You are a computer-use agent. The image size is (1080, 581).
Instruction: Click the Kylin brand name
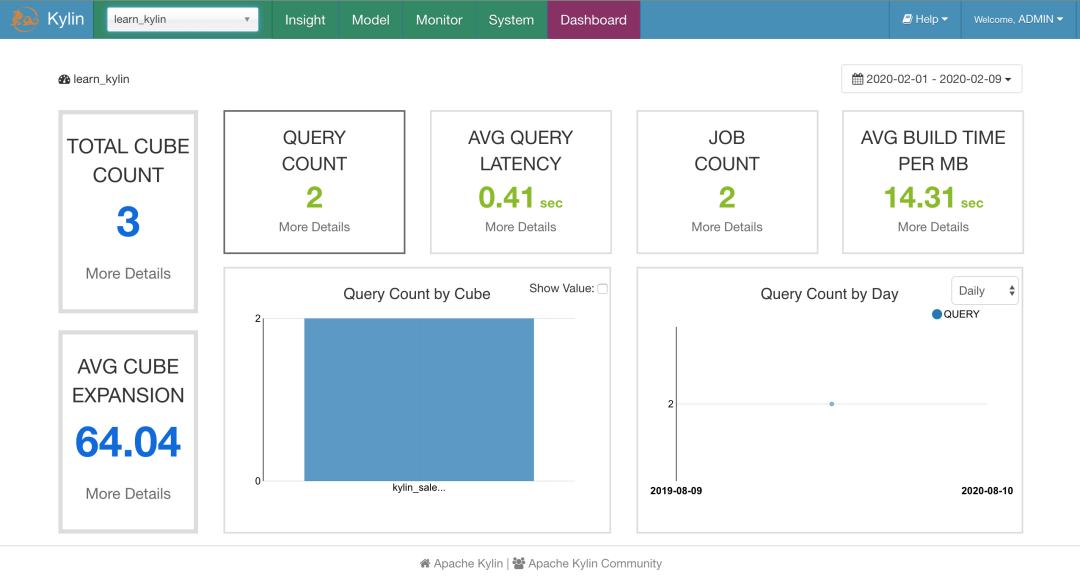[x=65, y=19]
